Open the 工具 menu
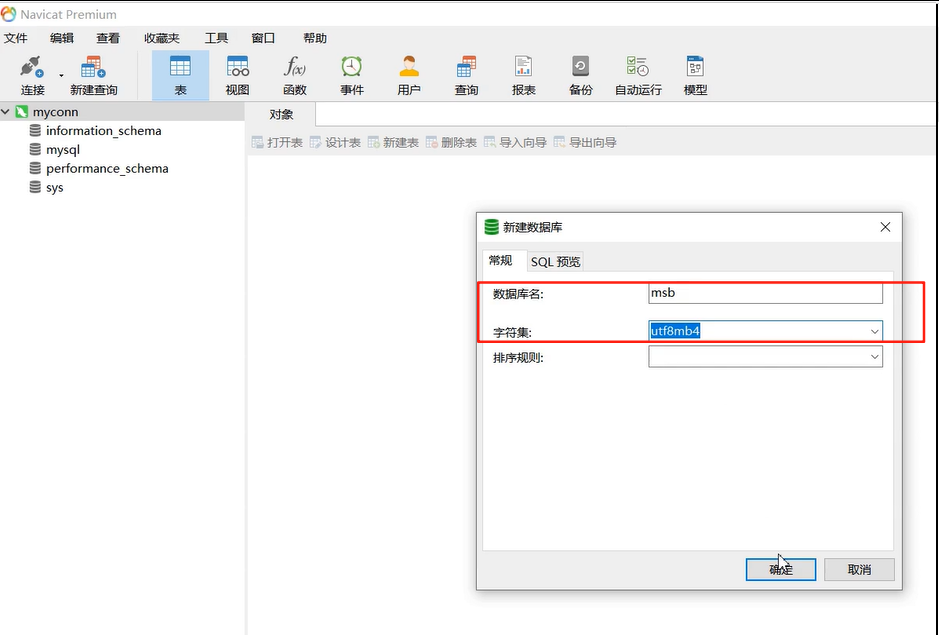This screenshot has width=939, height=635. [216, 38]
